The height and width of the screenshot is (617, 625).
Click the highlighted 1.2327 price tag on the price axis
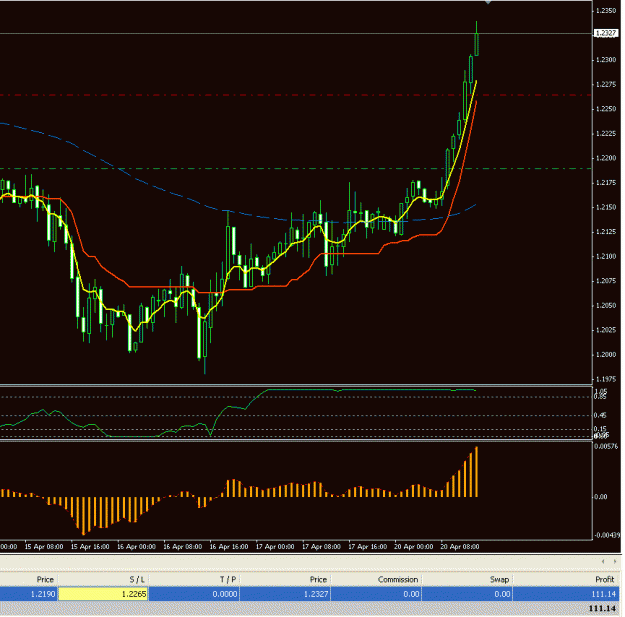pyautogui.click(x=606, y=33)
